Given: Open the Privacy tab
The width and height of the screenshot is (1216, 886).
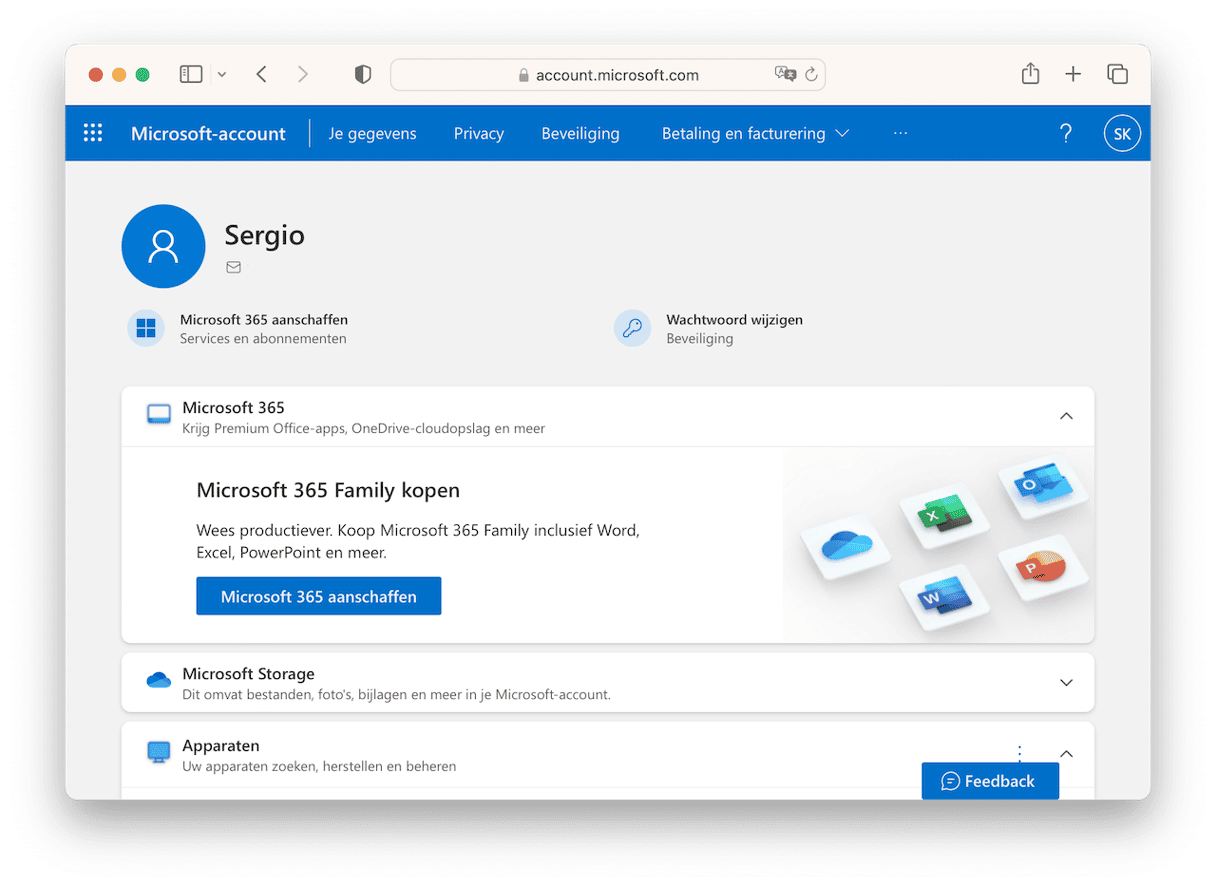Looking at the screenshot, I should 479,133.
